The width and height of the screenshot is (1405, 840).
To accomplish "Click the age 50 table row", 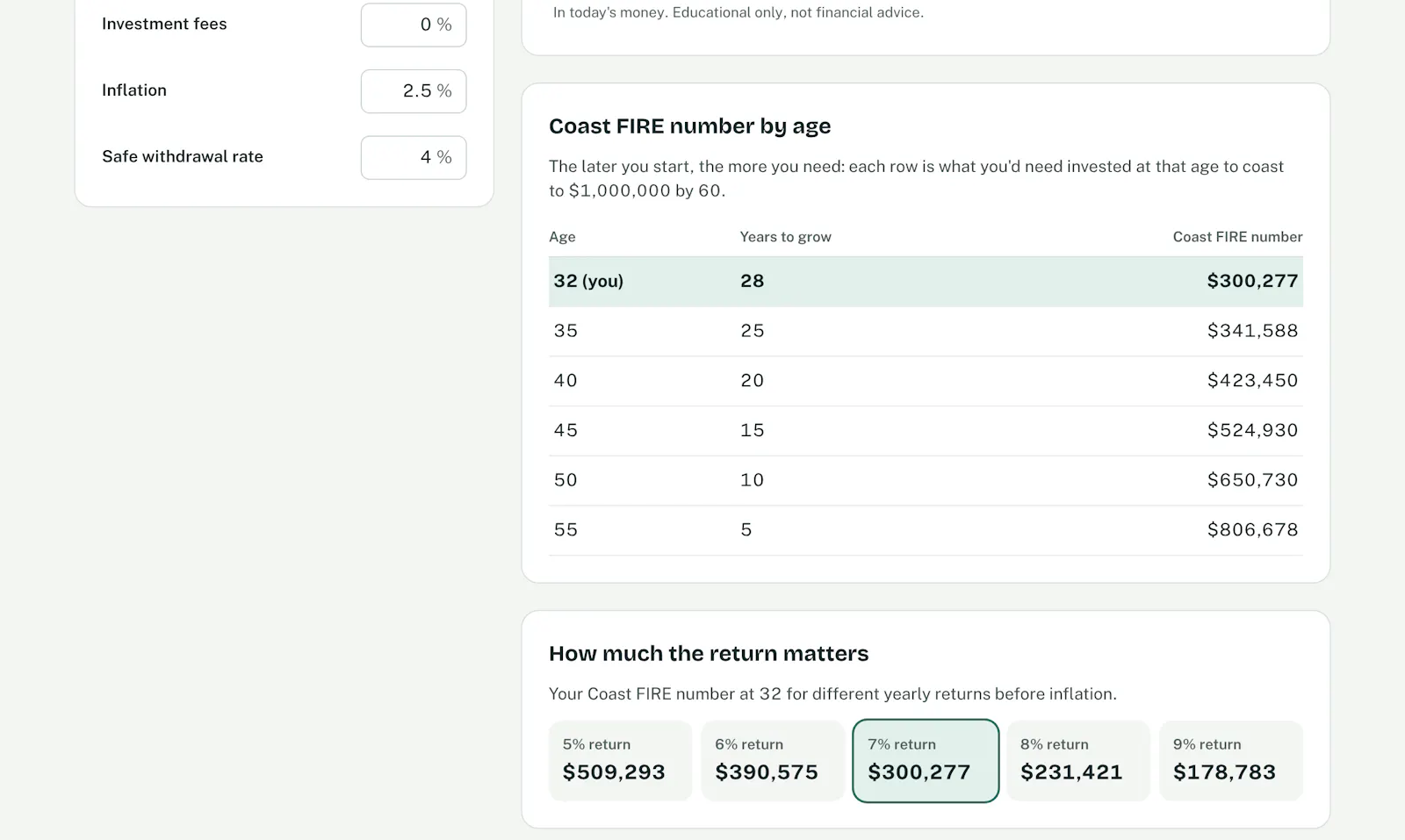I will click(926, 480).
